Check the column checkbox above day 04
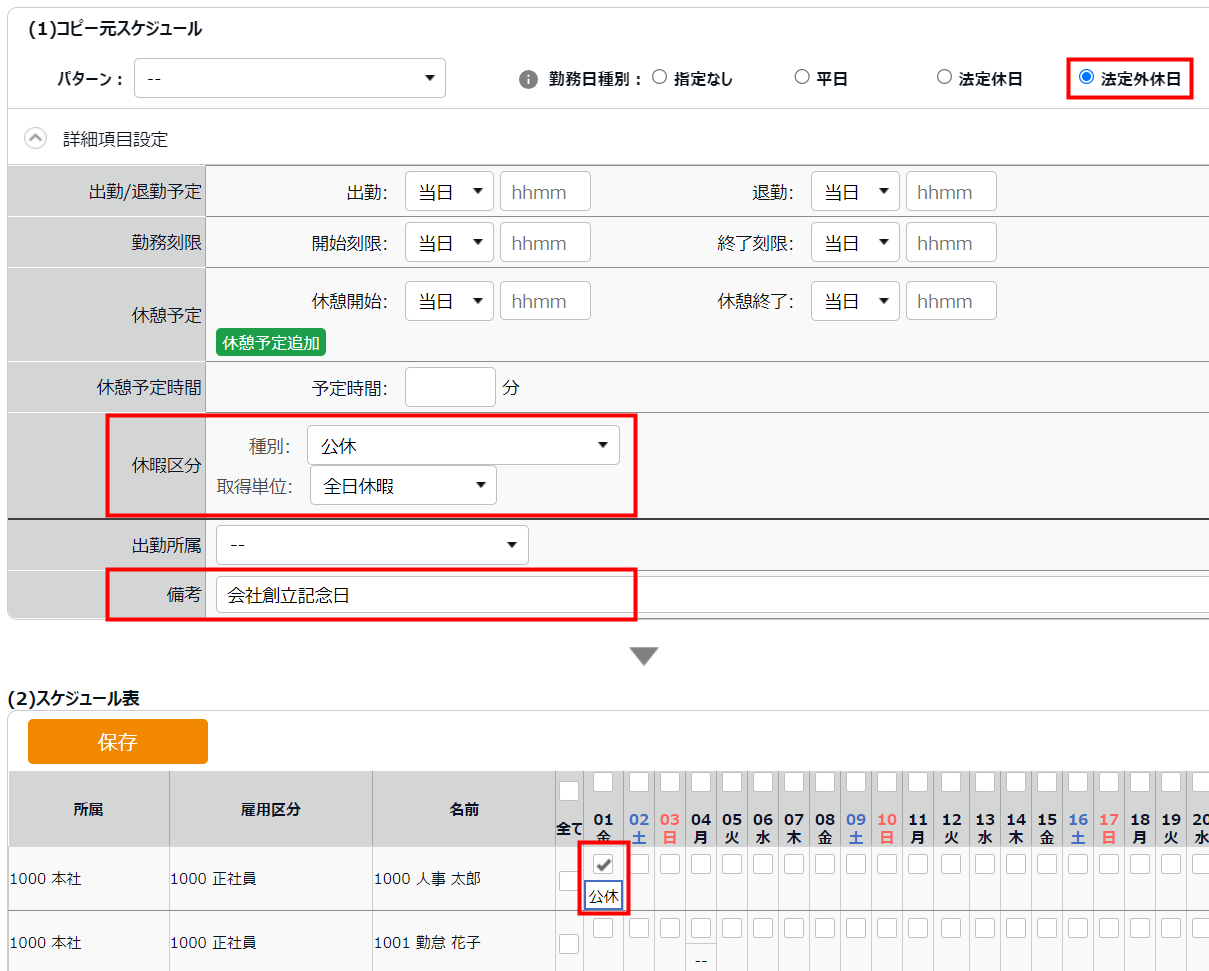The image size is (1209, 971). (701, 781)
